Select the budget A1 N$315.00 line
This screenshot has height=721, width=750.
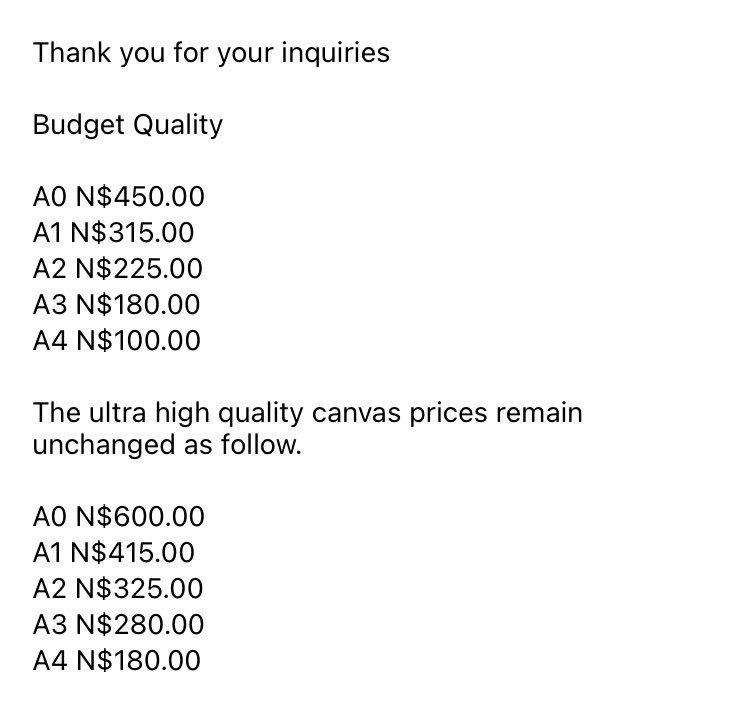(113, 233)
